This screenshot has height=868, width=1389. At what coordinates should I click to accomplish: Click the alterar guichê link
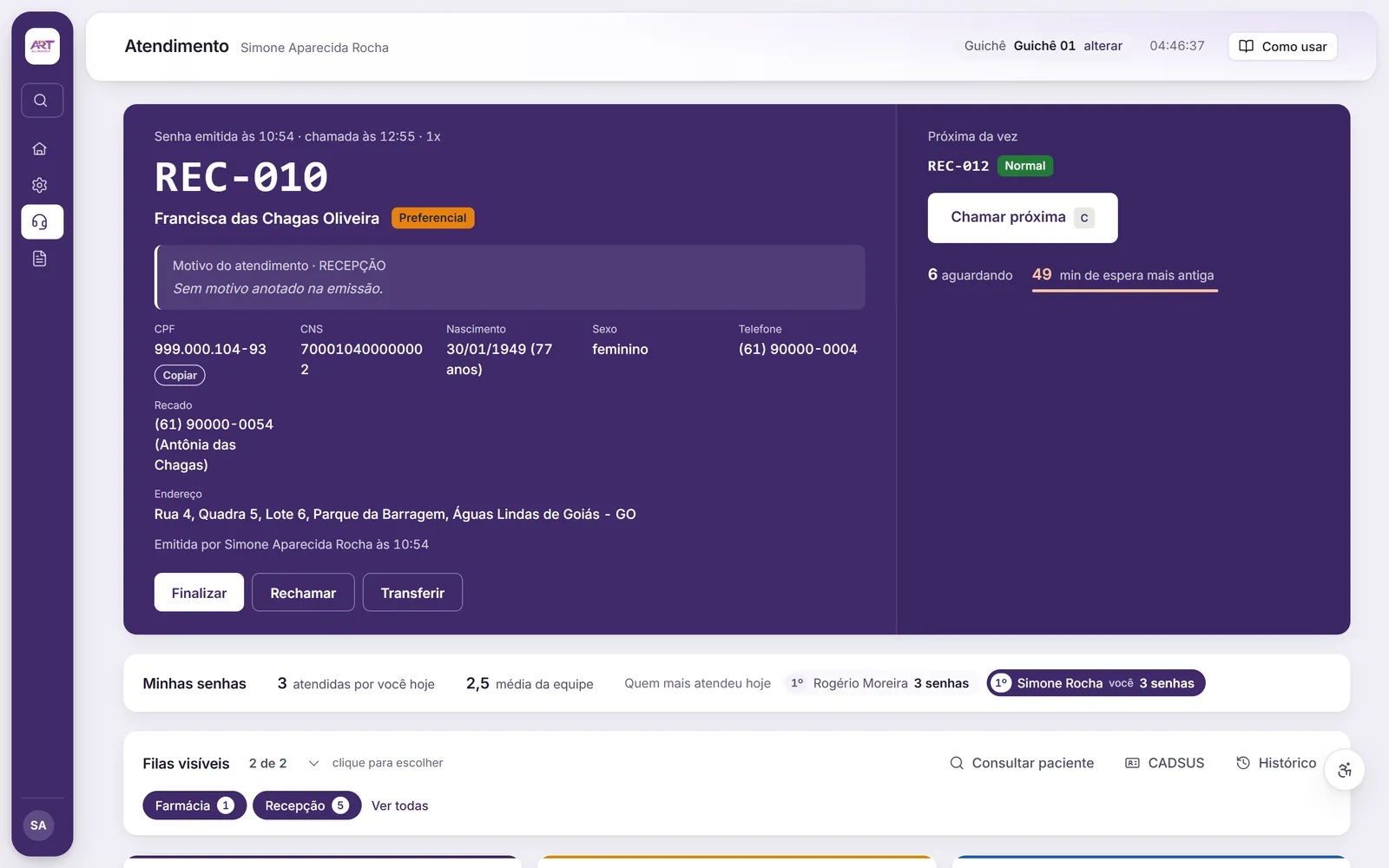(1103, 46)
